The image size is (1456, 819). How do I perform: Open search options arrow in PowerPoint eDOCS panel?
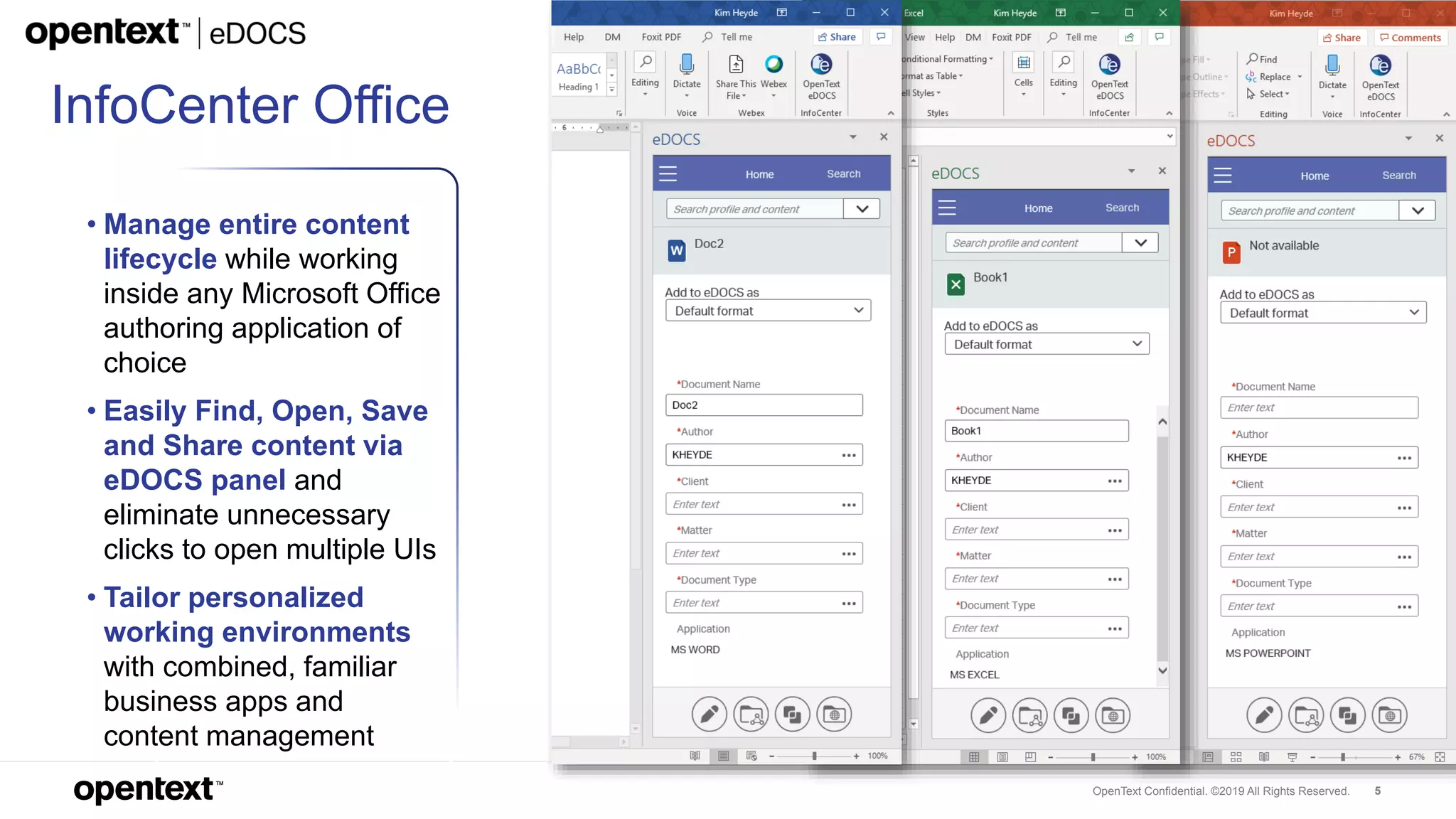point(1418,210)
